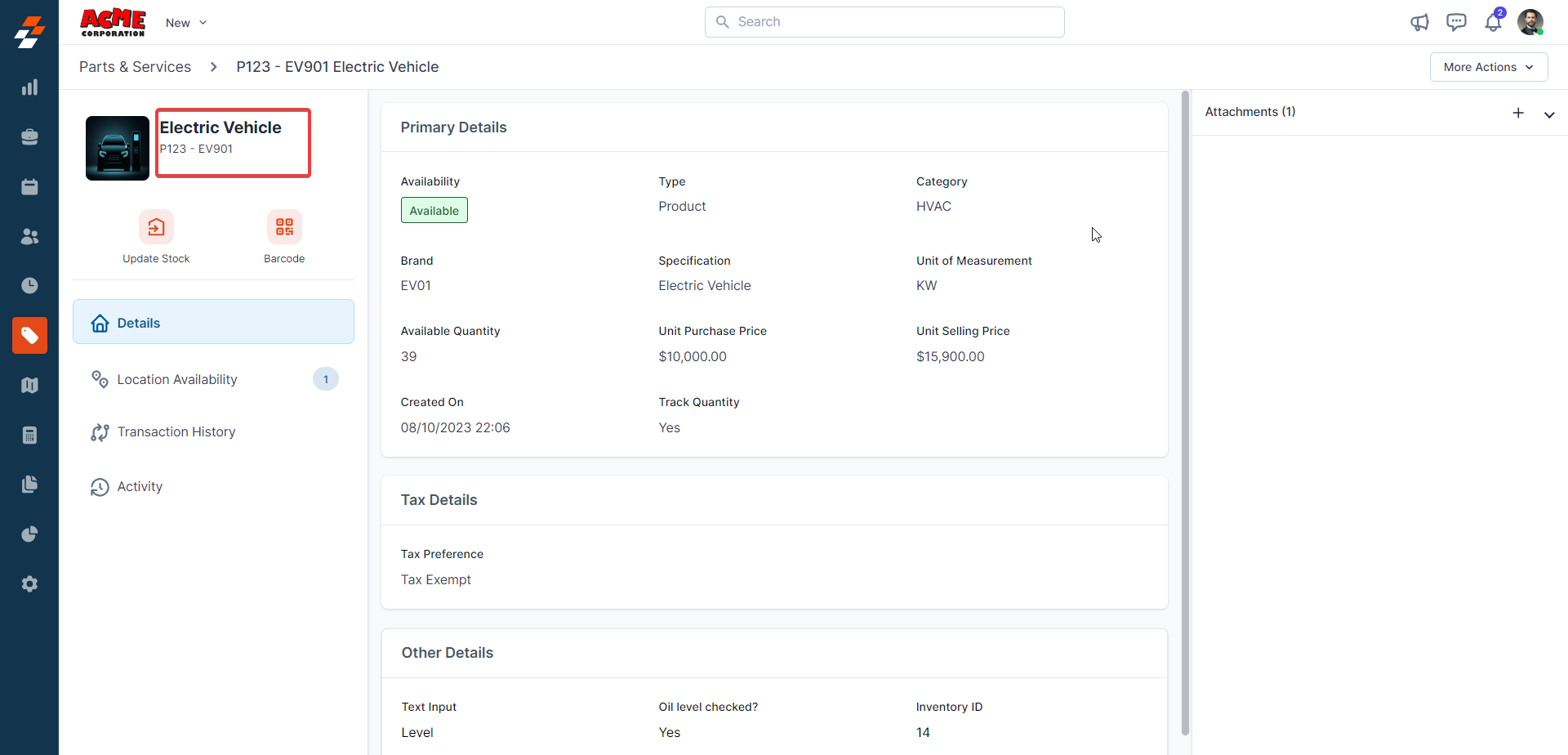Open the Transaction History tab
The width and height of the screenshot is (1568, 755).
[x=176, y=432]
